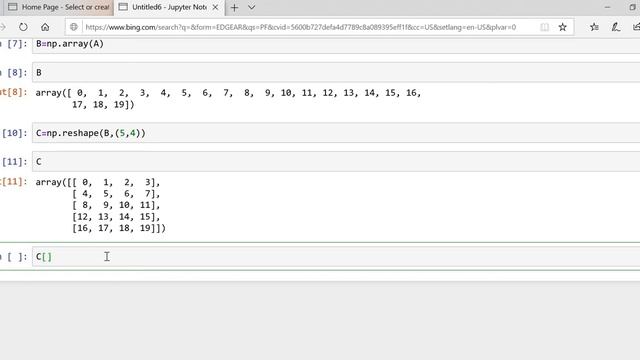
Task: Click the active cell with C[]
Action: coord(336,257)
